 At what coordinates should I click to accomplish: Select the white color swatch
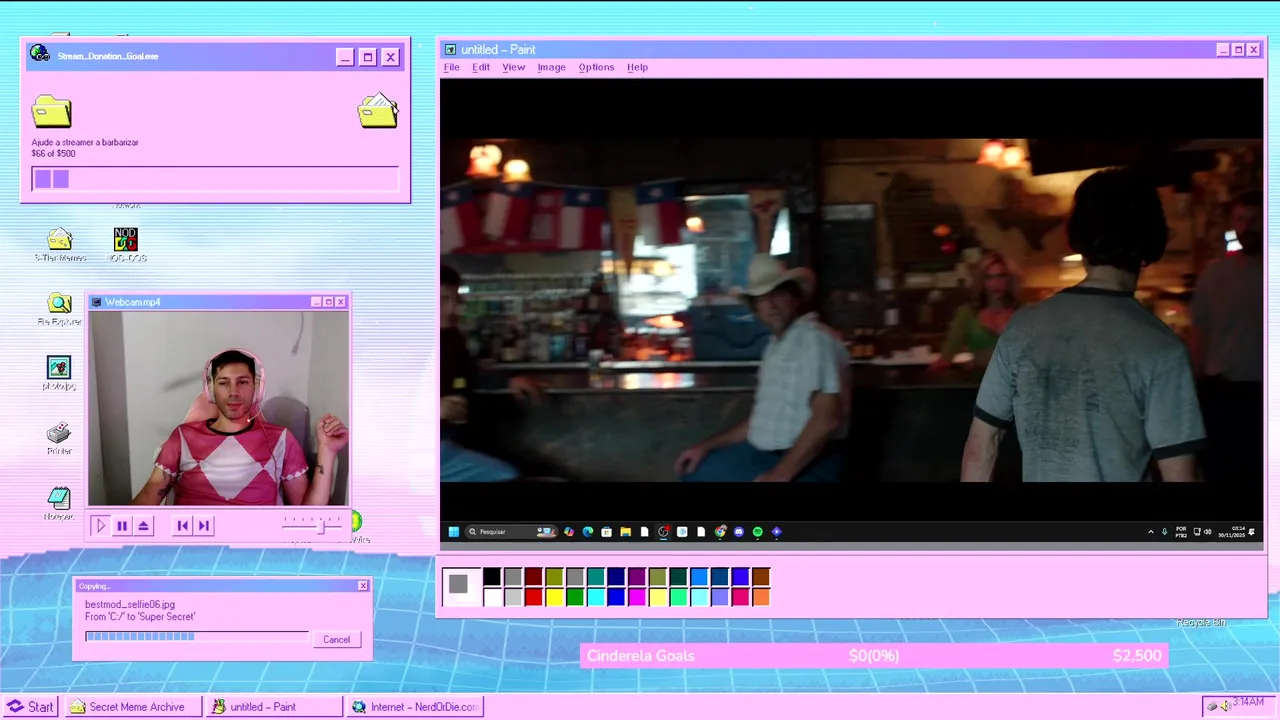point(491,597)
